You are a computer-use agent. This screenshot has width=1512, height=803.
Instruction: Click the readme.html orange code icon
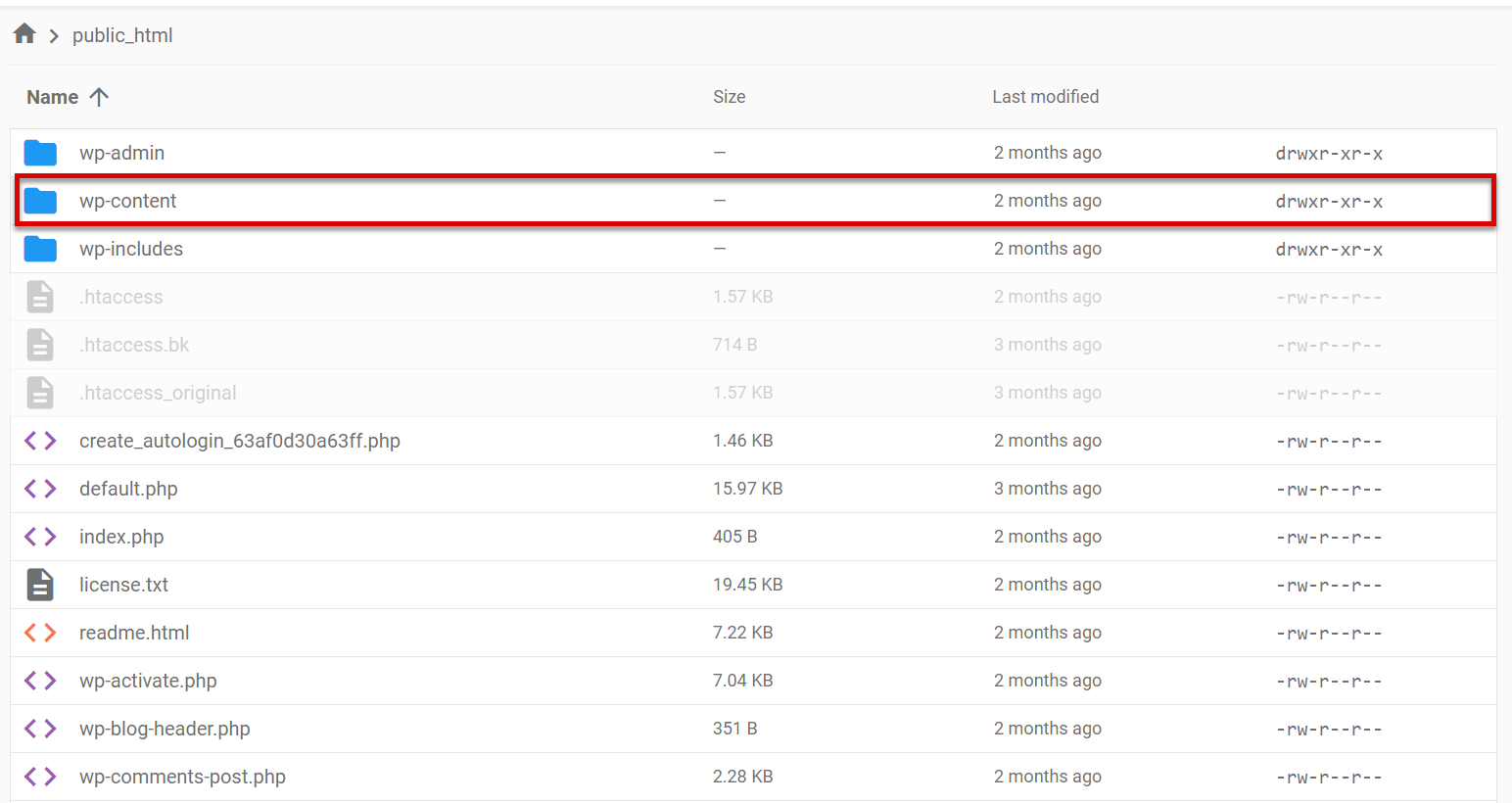[40, 633]
